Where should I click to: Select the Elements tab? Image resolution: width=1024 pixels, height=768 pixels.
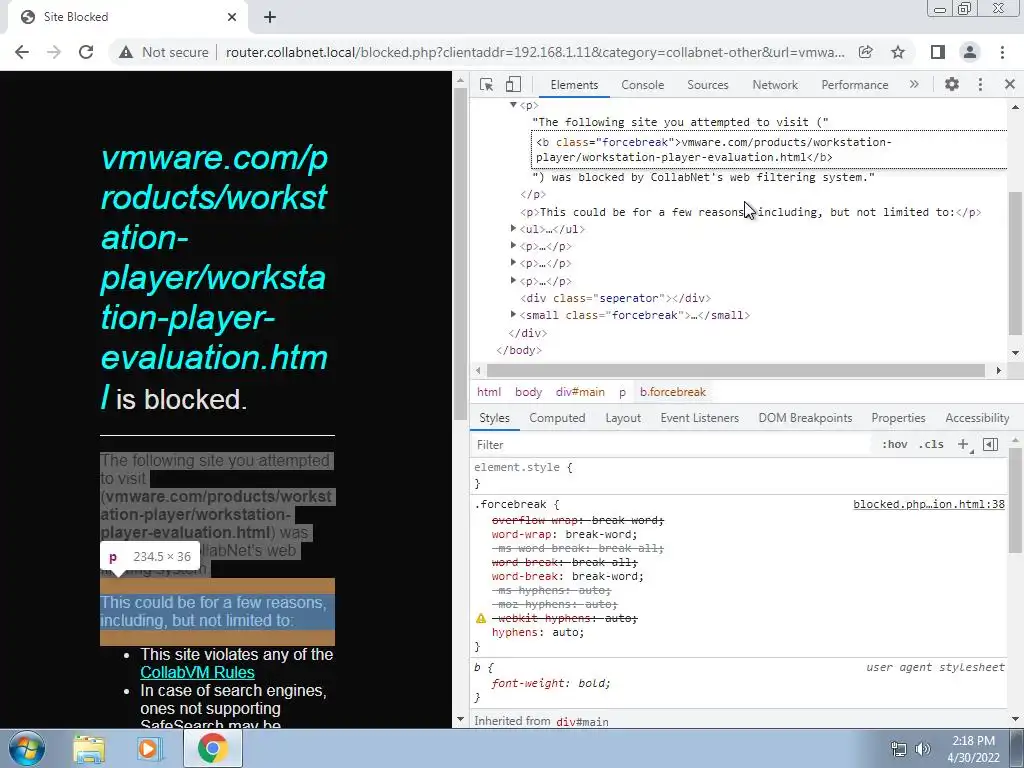click(x=574, y=85)
